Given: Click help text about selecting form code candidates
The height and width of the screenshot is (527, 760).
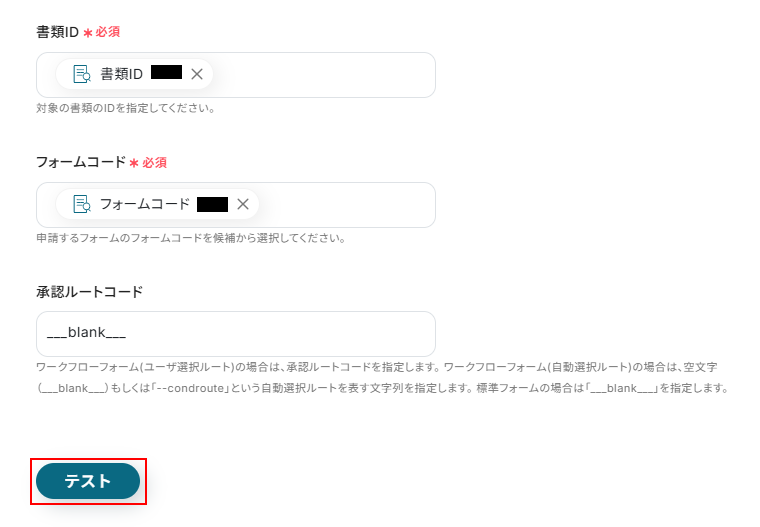Looking at the screenshot, I should coord(191,238).
